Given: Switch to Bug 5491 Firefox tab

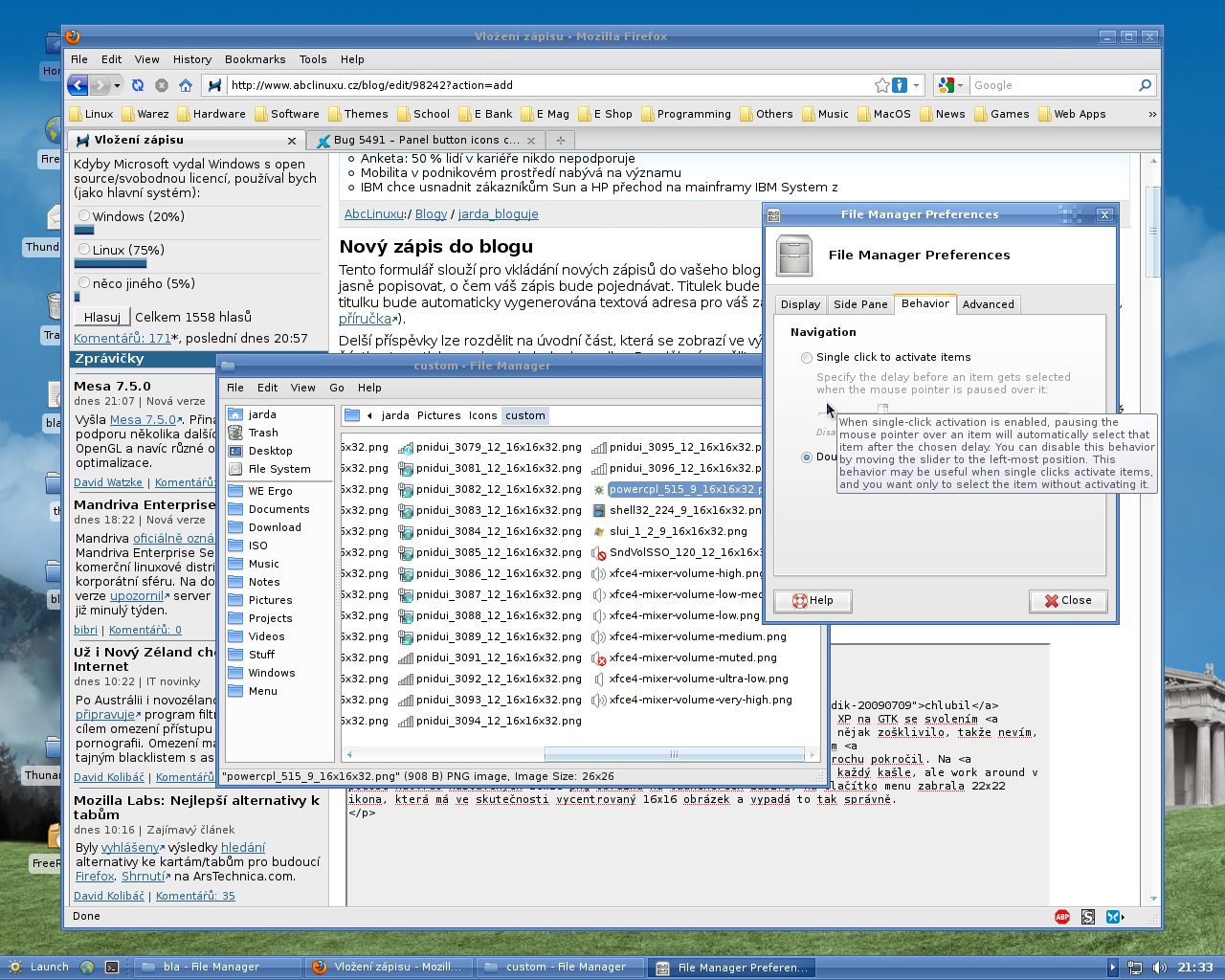Looking at the screenshot, I should click(x=427, y=140).
